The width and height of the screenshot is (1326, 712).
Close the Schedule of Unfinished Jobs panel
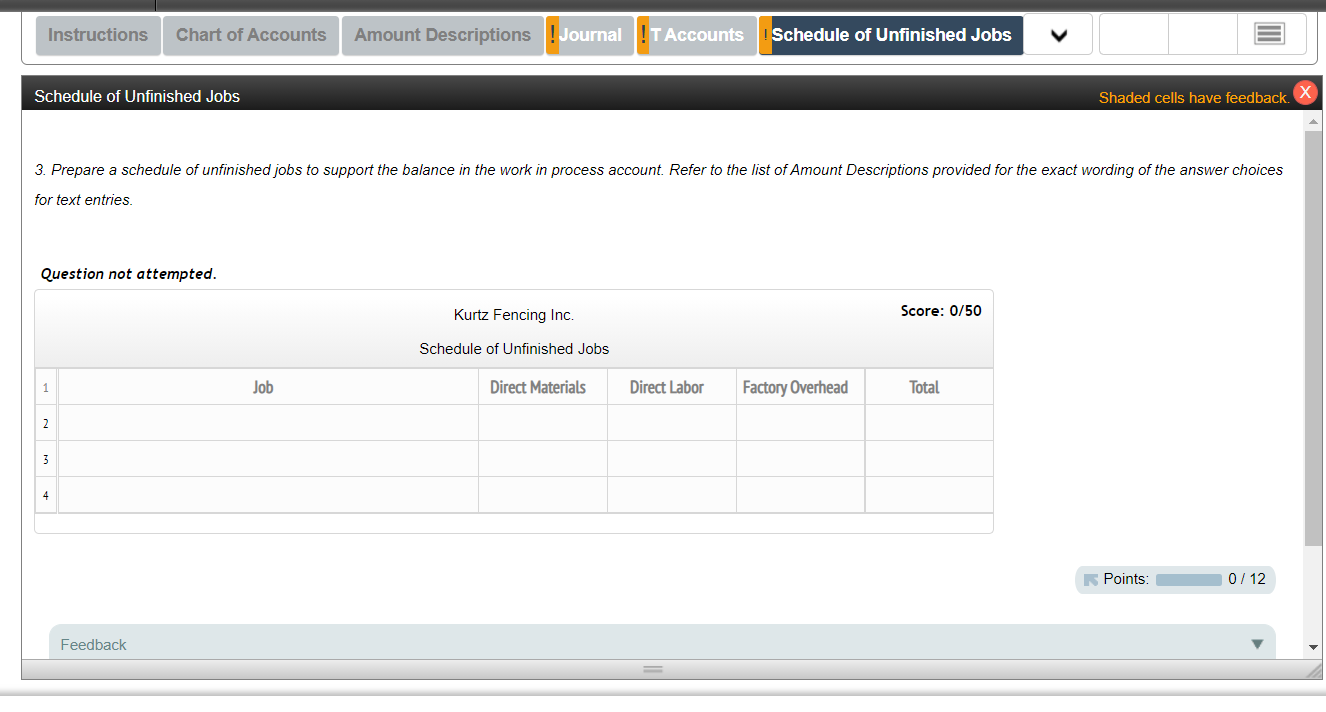(1305, 92)
